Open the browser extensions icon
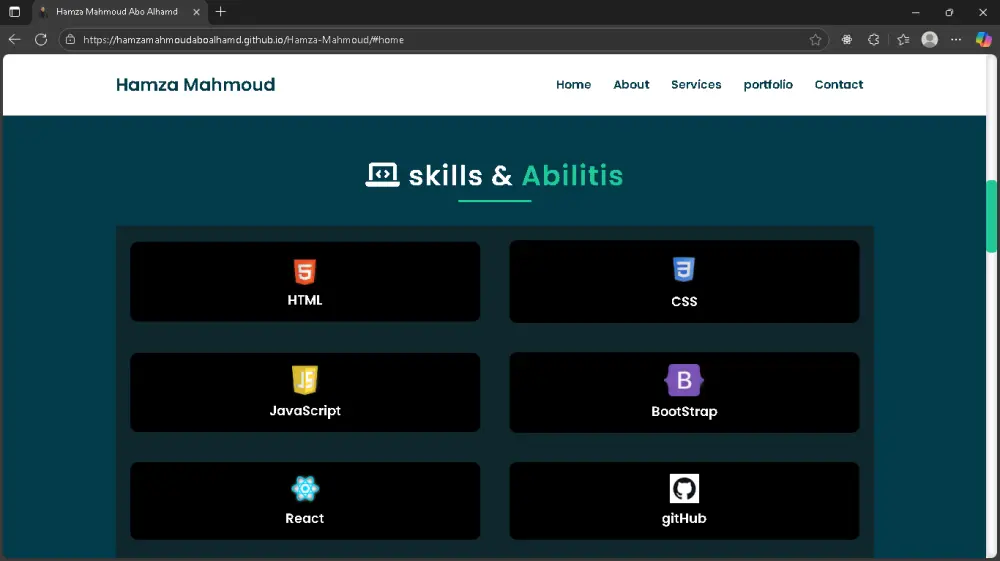1000x561 pixels. (874, 40)
